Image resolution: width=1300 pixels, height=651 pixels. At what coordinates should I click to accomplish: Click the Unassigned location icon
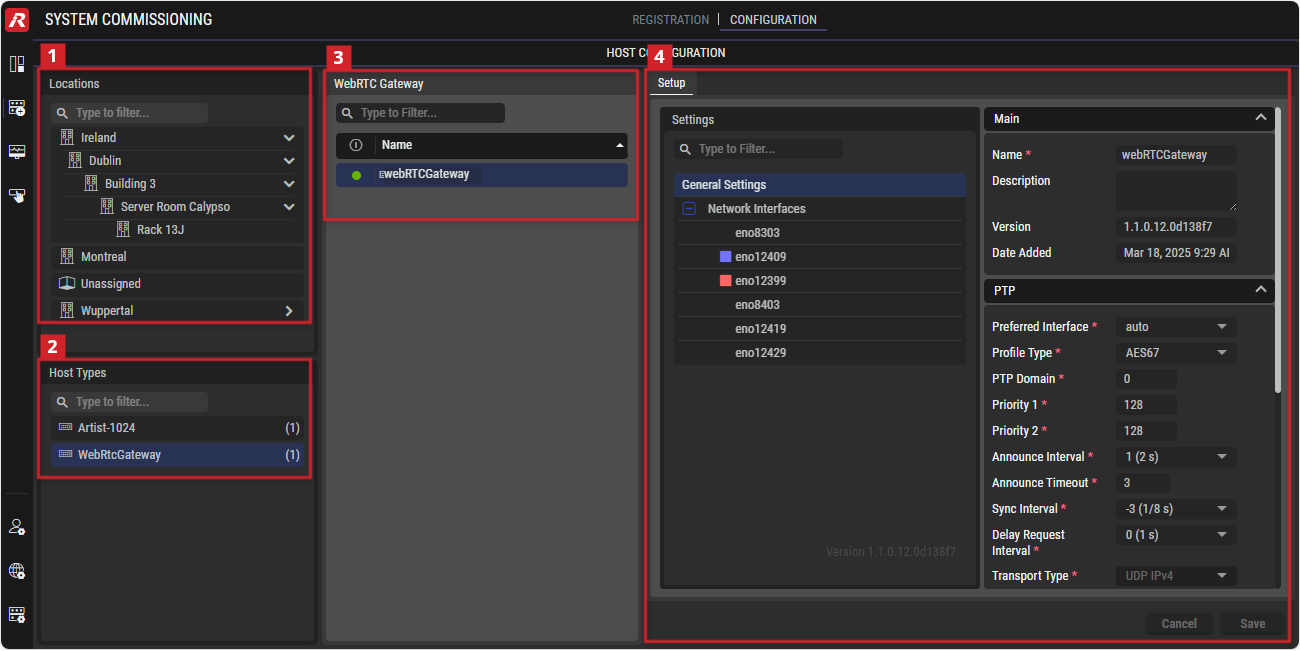[x=68, y=283]
